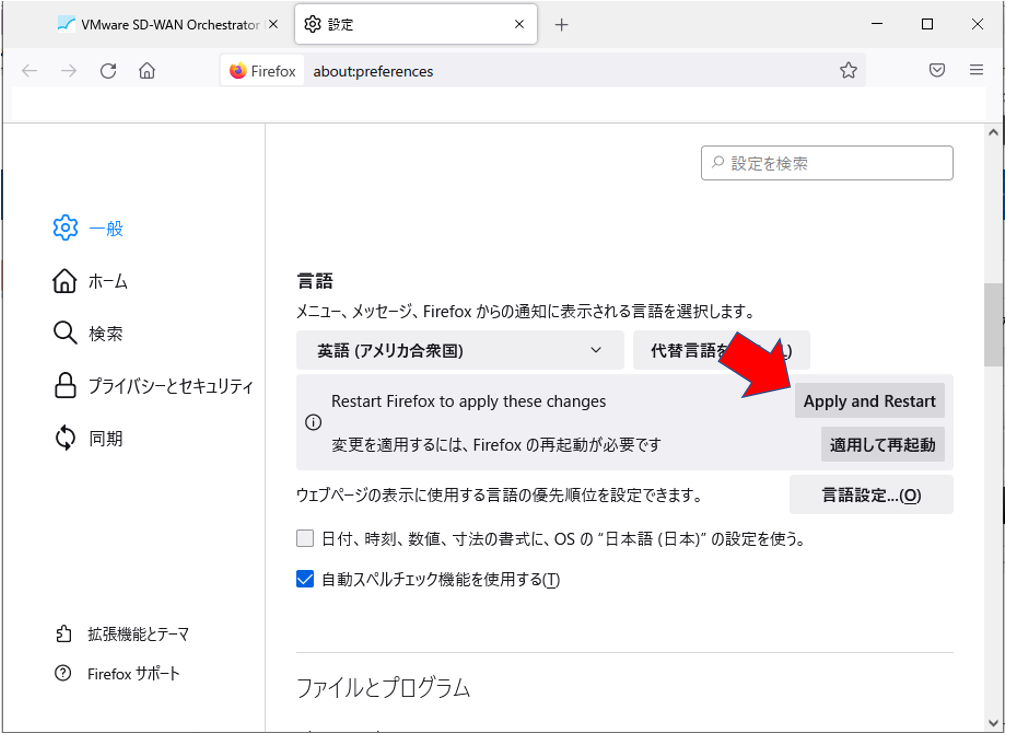Click the Firefox identity icon in address bar

click(263, 71)
